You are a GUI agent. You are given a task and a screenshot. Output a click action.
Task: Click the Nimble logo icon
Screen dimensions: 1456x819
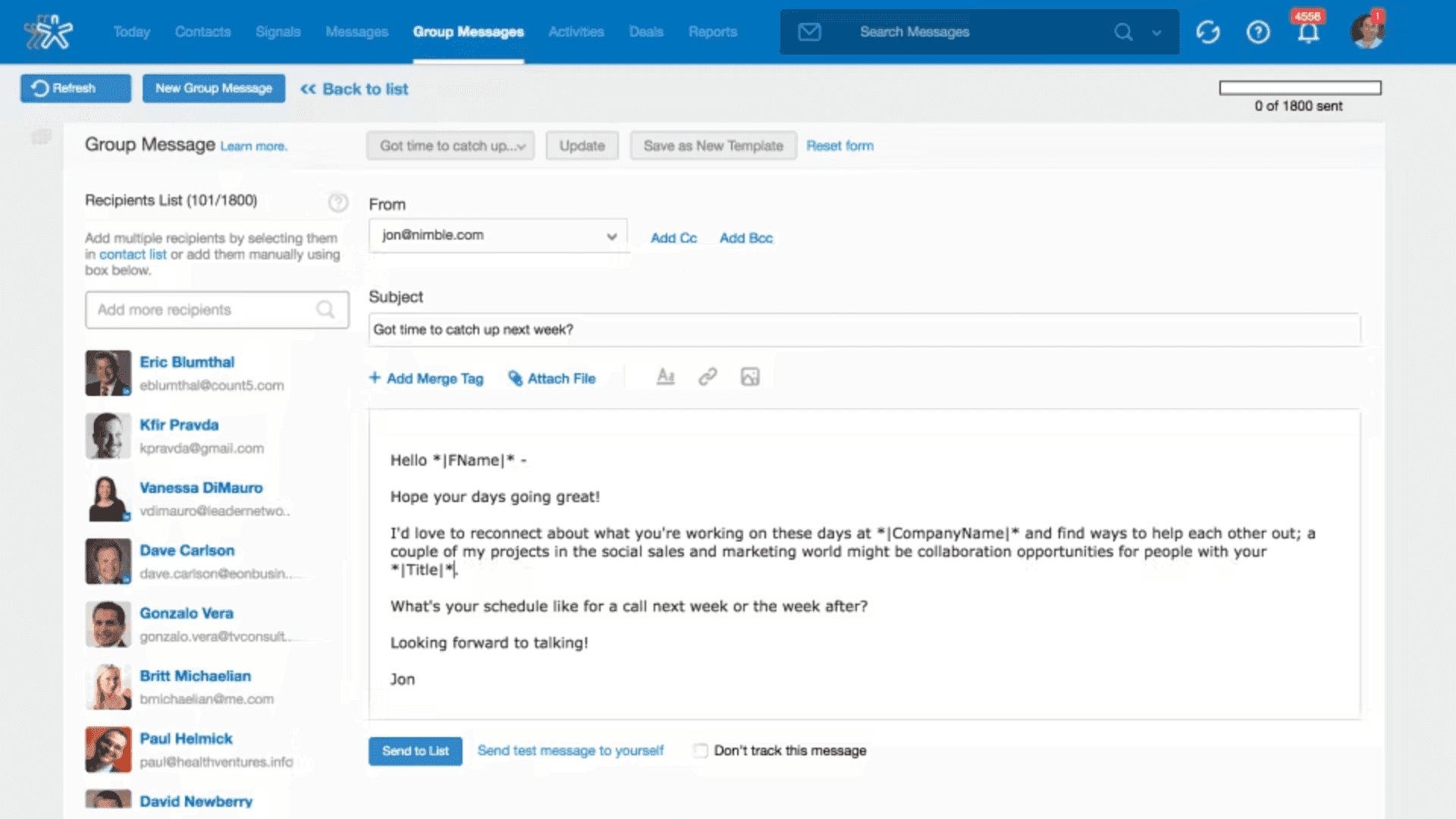pyautogui.click(x=48, y=32)
